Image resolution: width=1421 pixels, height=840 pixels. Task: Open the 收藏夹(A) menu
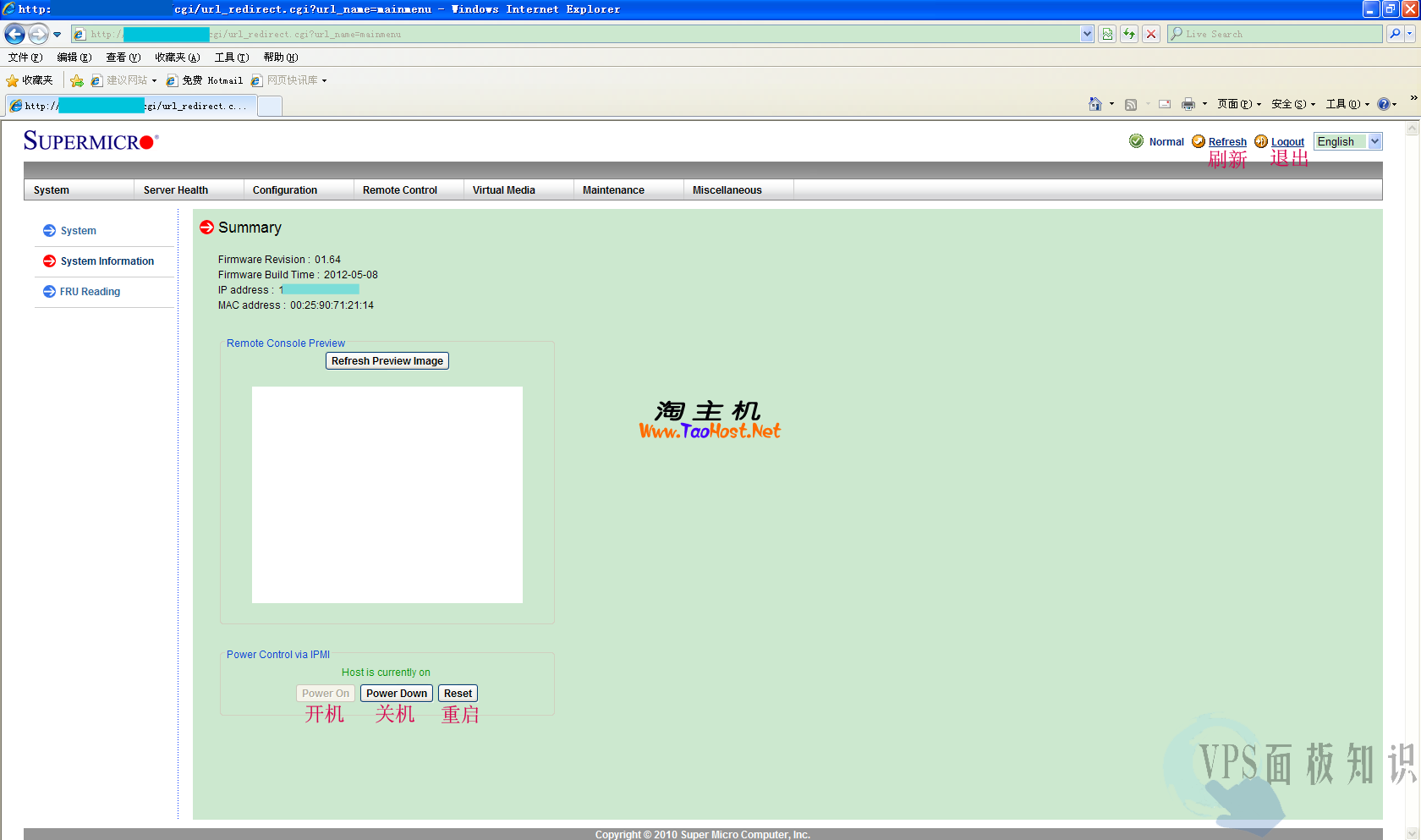(x=178, y=58)
